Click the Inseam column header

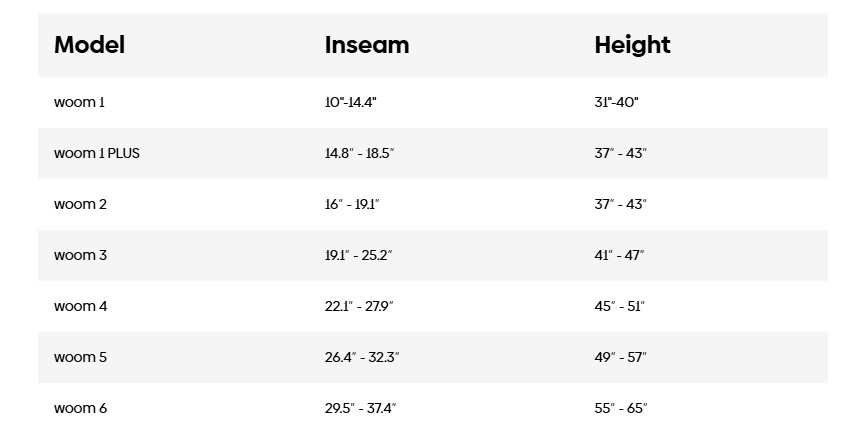367,45
